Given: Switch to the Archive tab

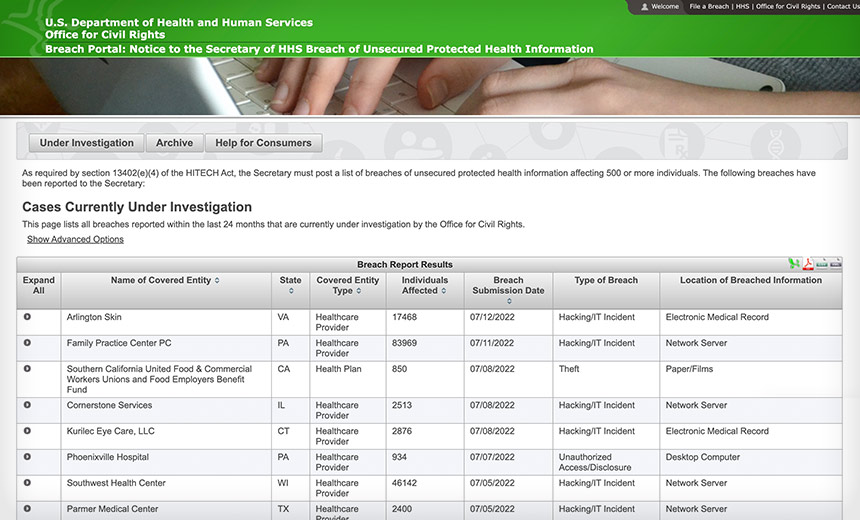Looking at the screenshot, I should coord(174,143).
